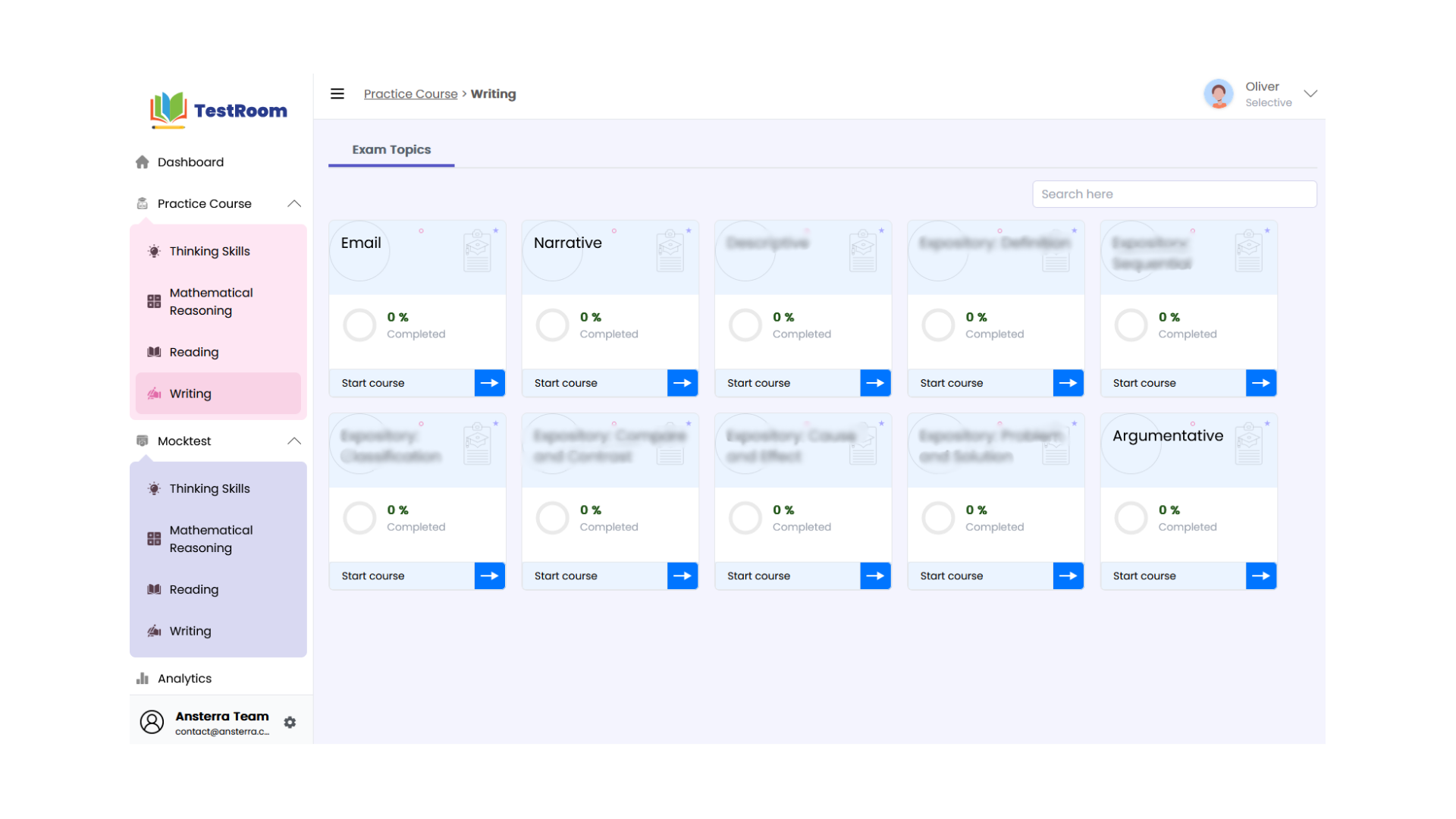
Task: Click Start course on Email card
Action: click(x=373, y=383)
